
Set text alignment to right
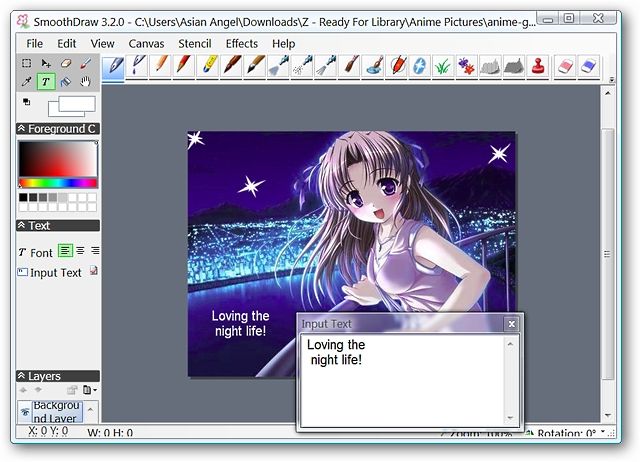95,251
